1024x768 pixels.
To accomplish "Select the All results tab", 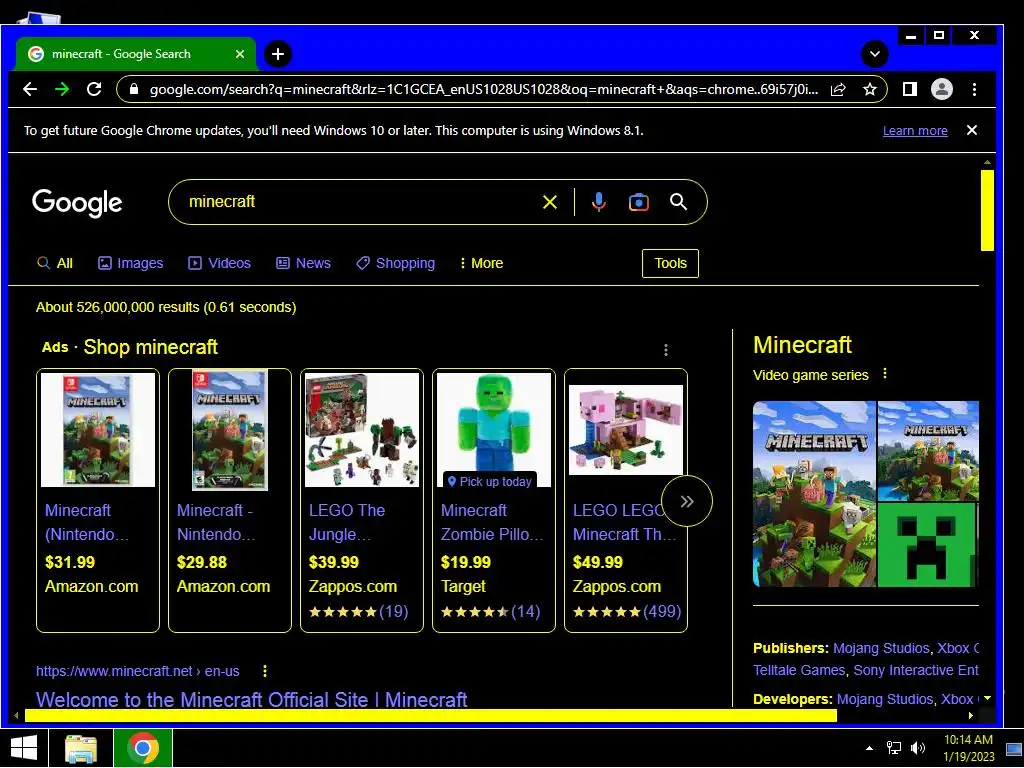I will pyautogui.click(x=55, y=263).
